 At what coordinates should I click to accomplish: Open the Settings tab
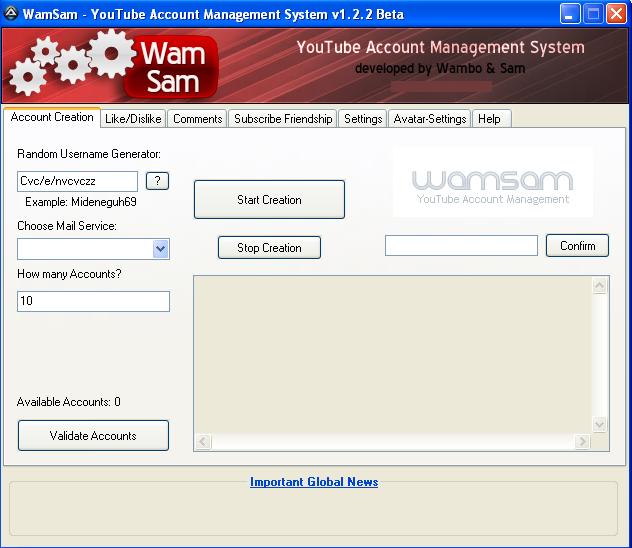tap(363, 119)
